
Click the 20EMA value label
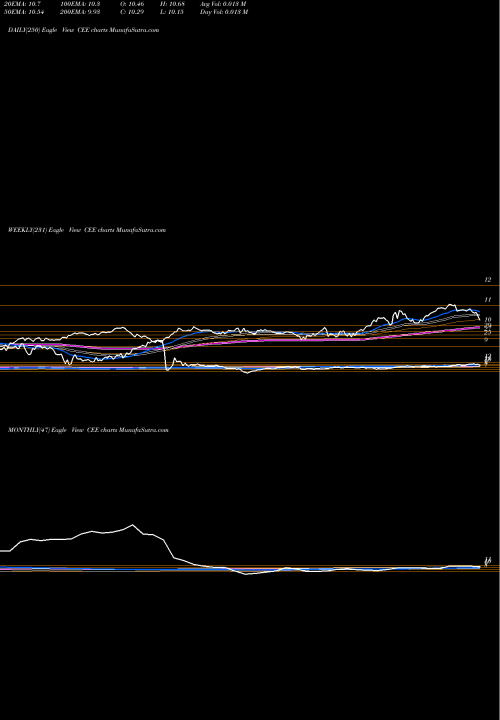pos(23,4)
